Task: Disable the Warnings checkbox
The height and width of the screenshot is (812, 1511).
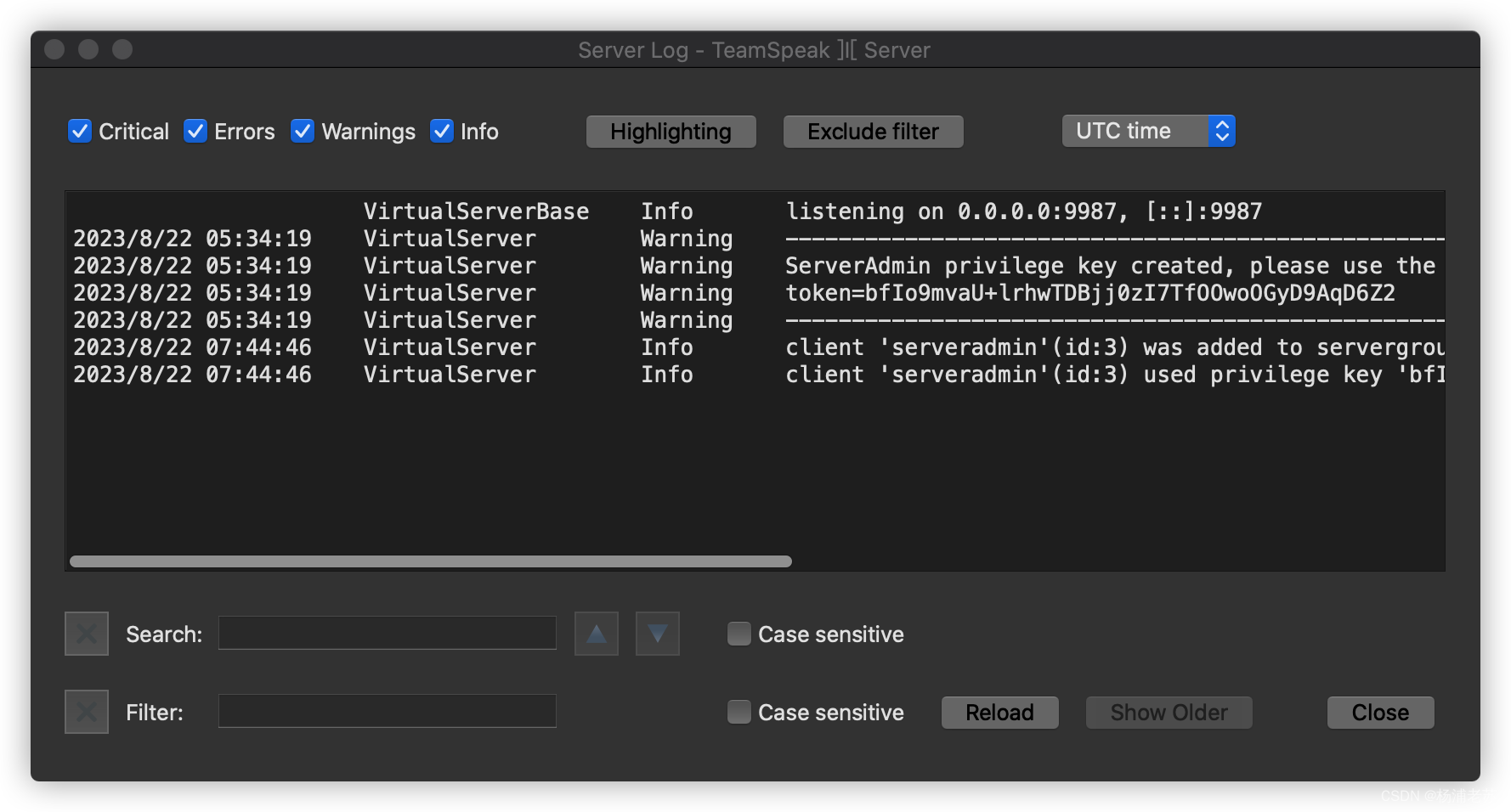Action: pos(303,131)
